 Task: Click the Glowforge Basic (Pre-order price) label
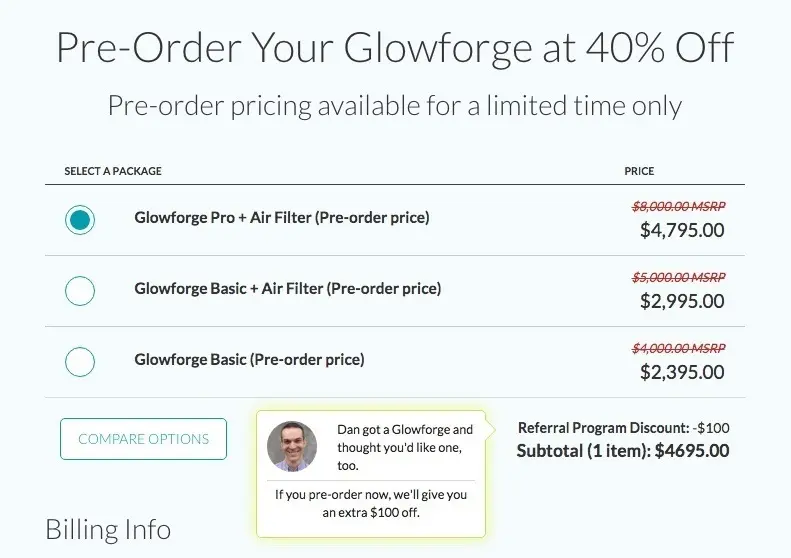(249, 360)
